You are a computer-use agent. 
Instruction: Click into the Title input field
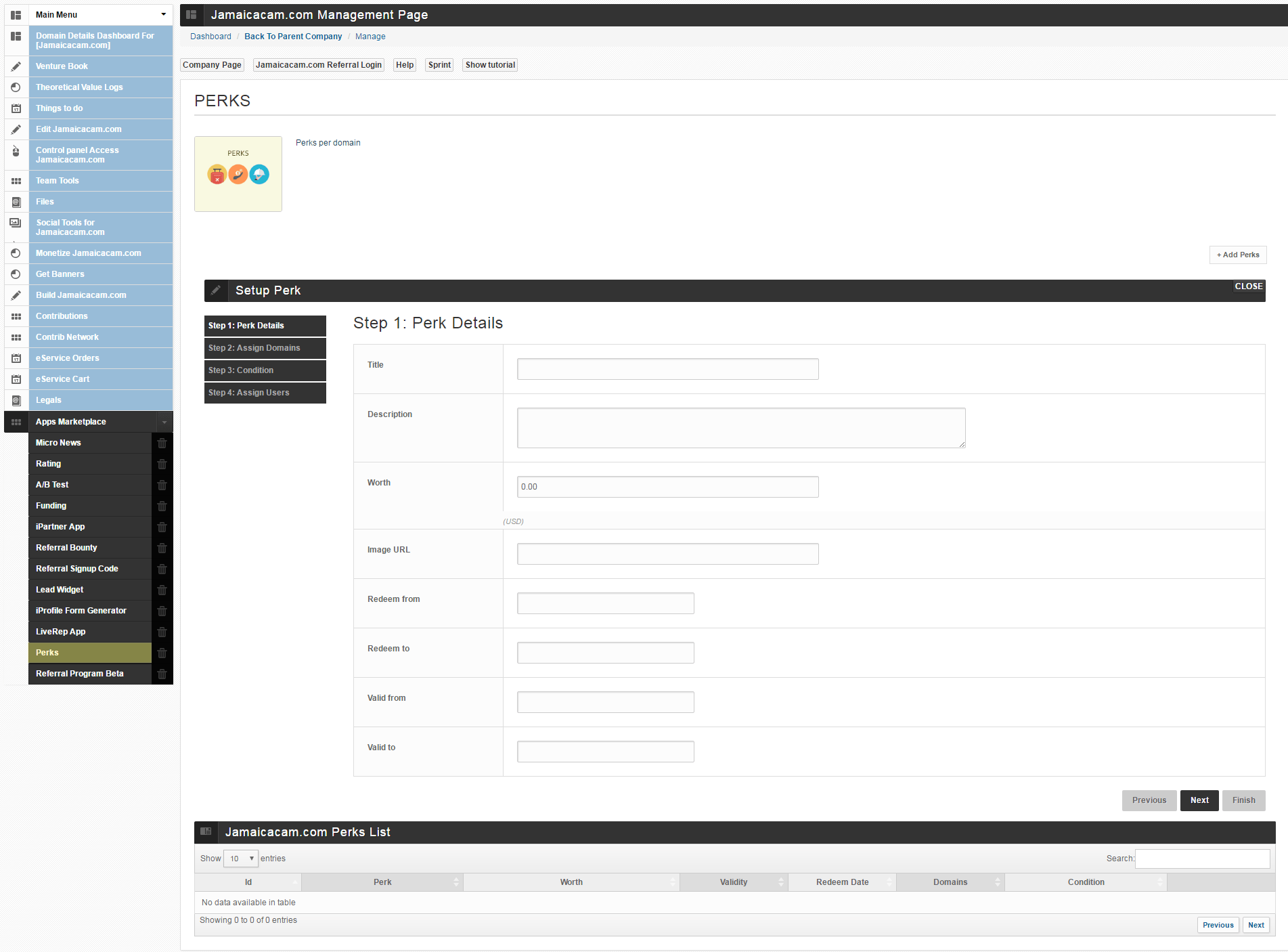coord(667,369)
